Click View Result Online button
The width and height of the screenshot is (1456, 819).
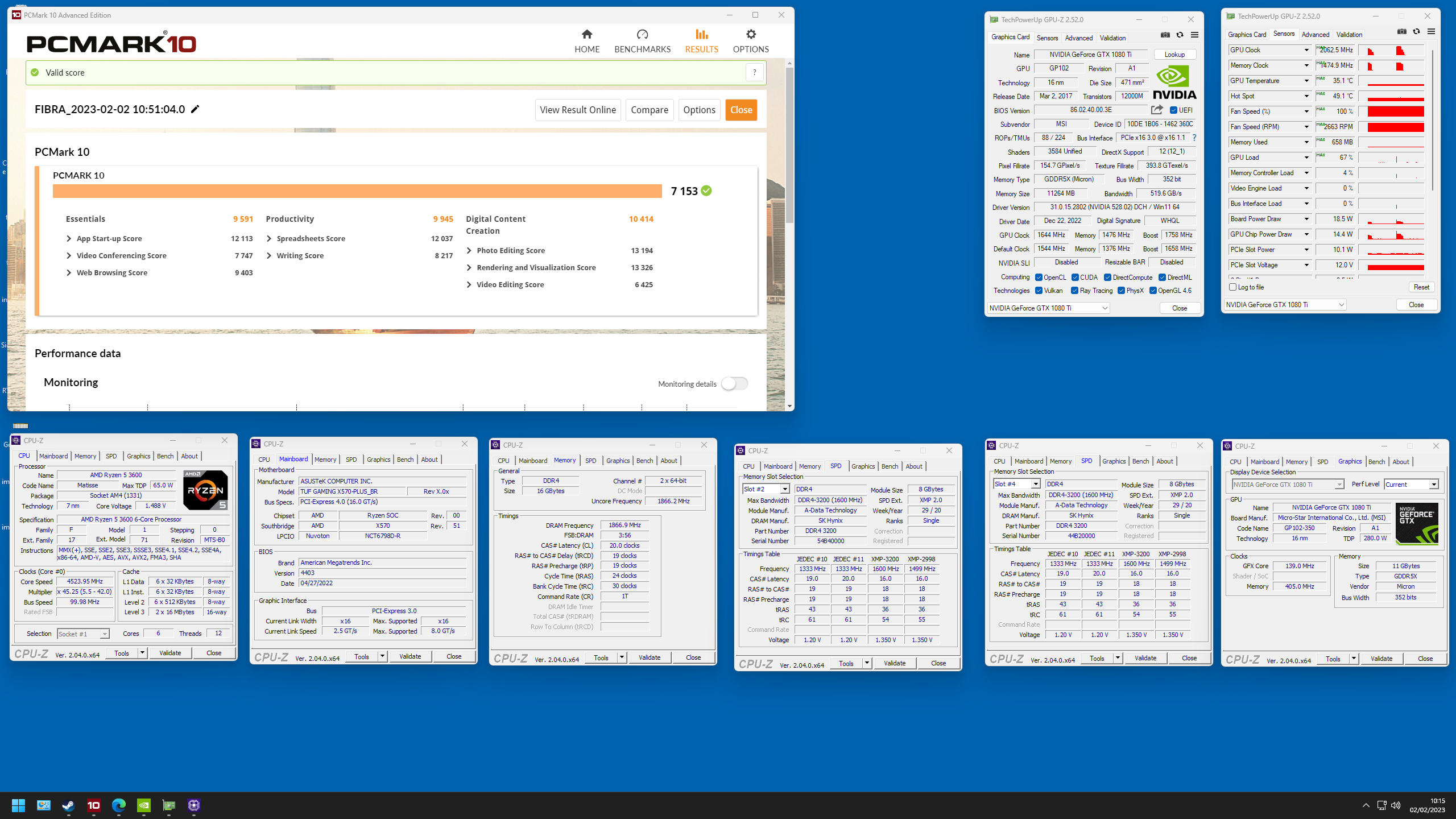[x=578, y=110]
